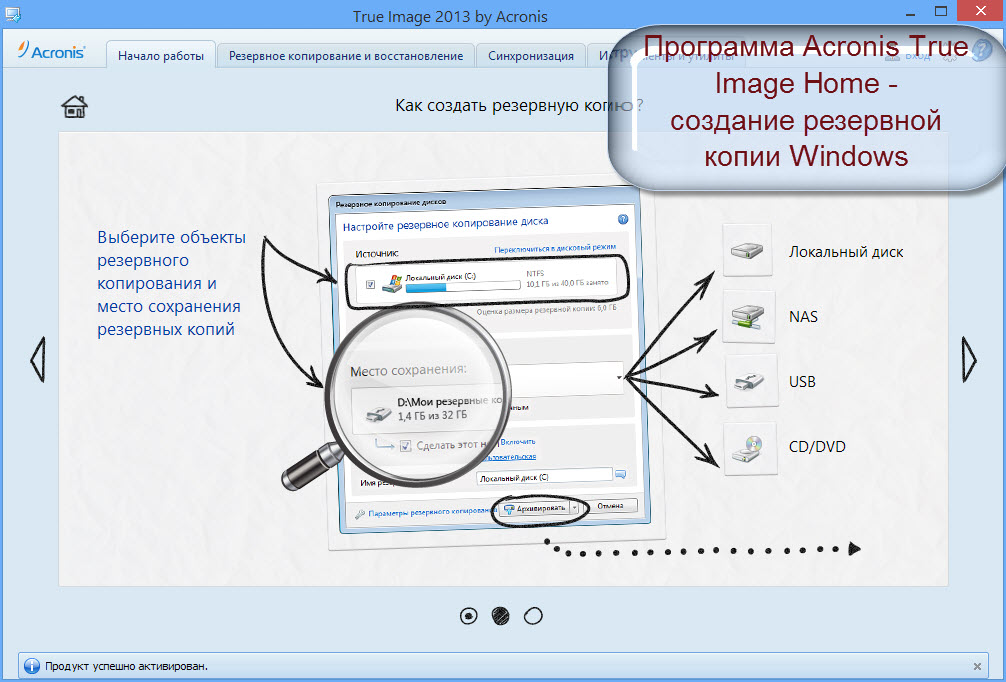This screenshot has height=682, width=1006.
Task: Open the arrow beside Архивировать button
Action: [575, 507]
